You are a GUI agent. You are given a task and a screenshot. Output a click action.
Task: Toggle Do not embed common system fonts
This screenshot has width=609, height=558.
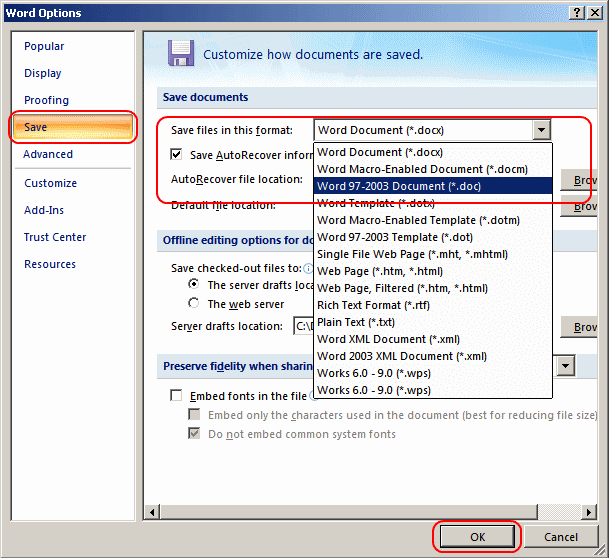194,433
